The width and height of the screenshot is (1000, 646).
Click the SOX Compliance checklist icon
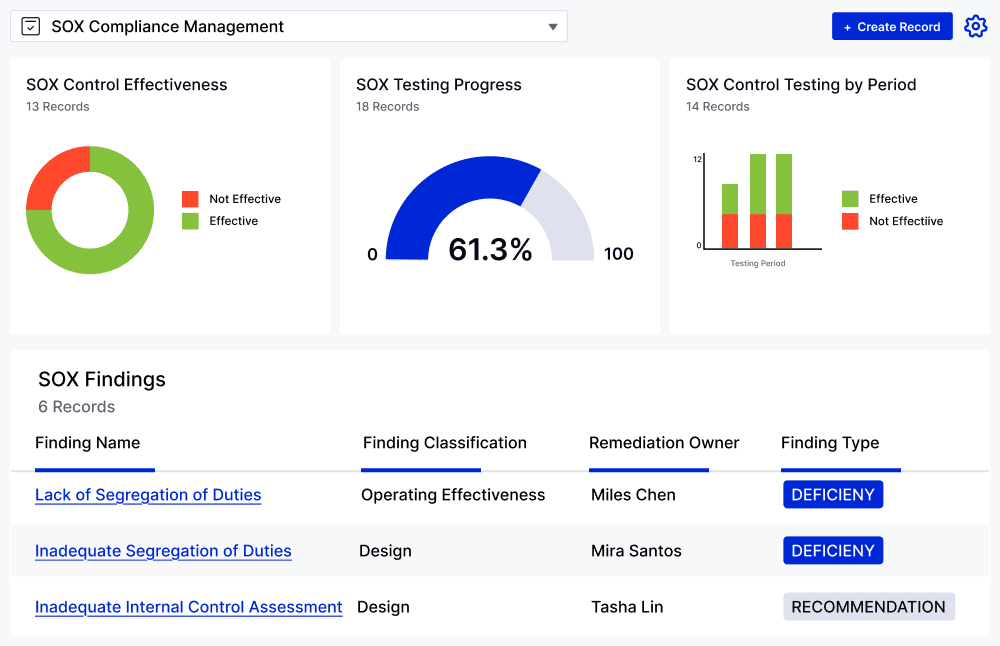coord(31,27)
